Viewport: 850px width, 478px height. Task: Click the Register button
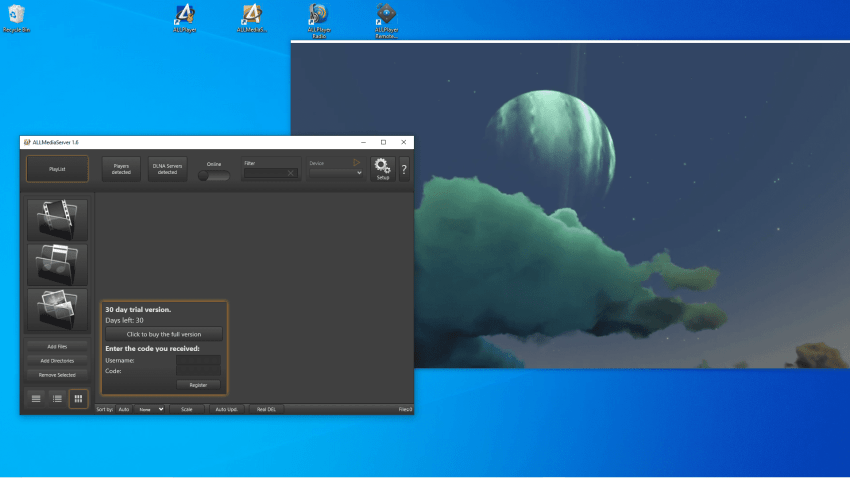coord(198,385)
